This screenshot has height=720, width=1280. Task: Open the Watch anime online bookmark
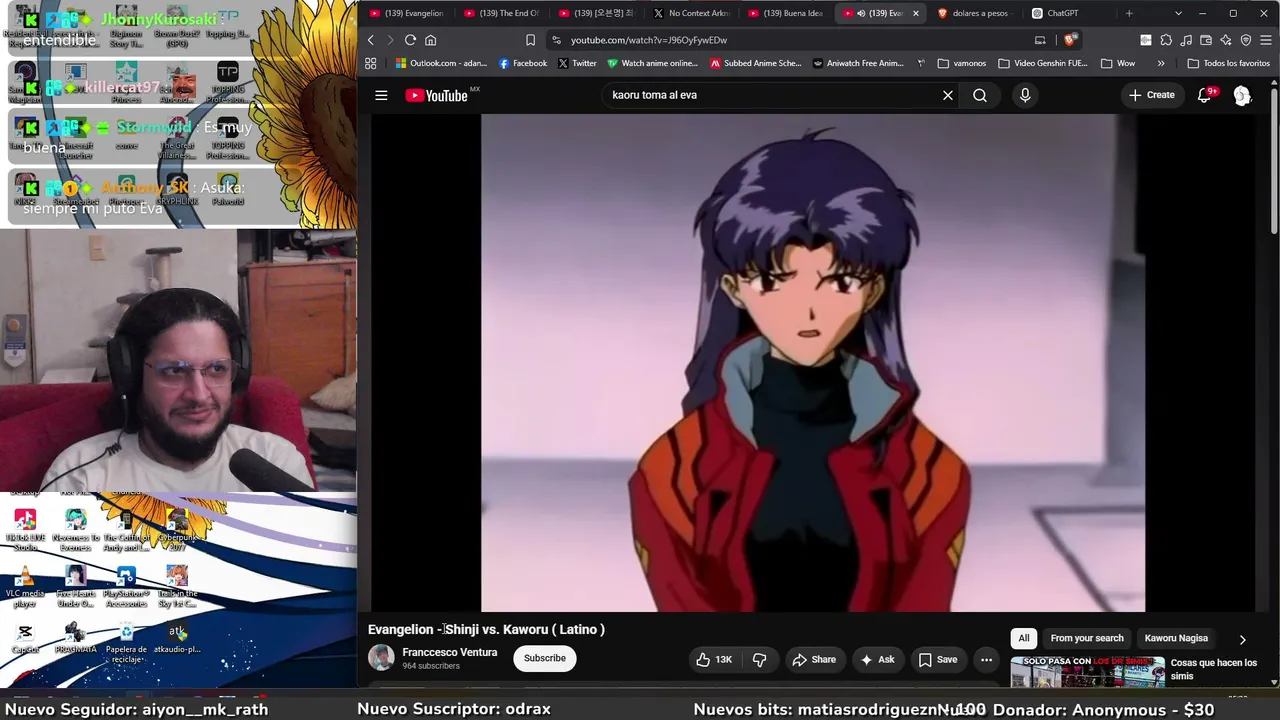(652, 63)
